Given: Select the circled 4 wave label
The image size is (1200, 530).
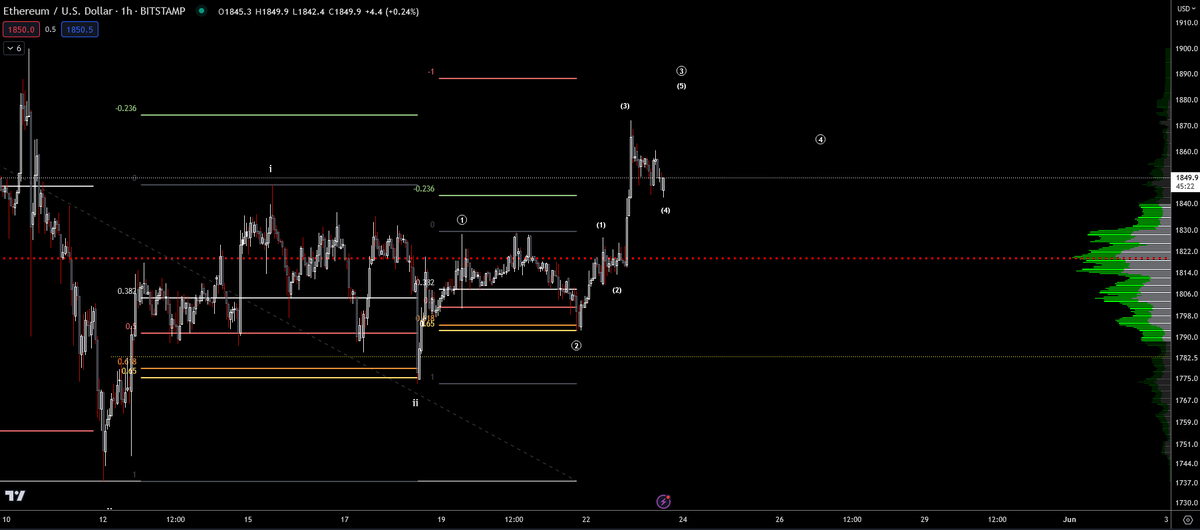Looking at the screenshot, I should click(820, 140).
